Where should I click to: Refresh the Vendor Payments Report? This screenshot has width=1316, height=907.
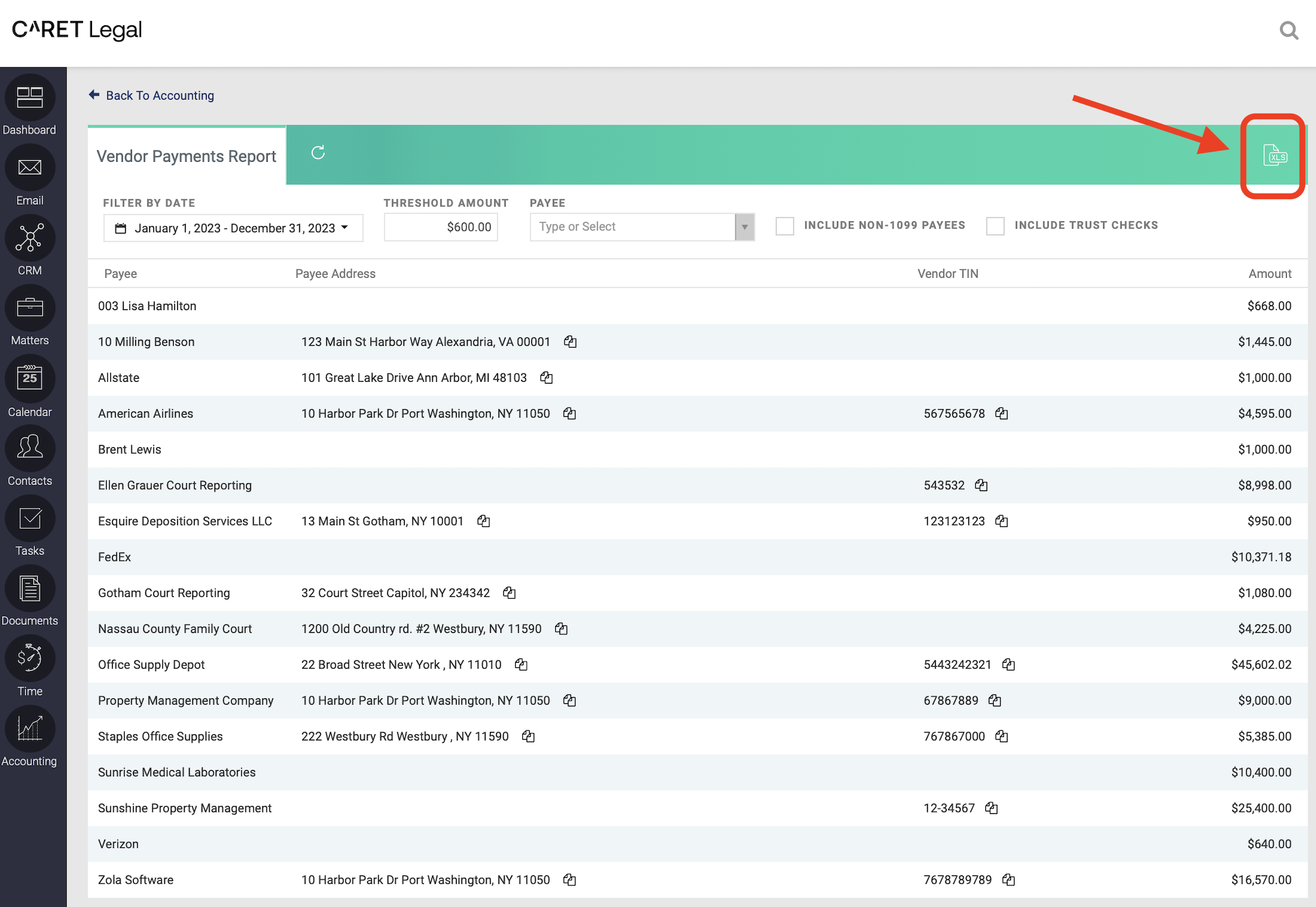pyautogui.click(x=318, y=153)
